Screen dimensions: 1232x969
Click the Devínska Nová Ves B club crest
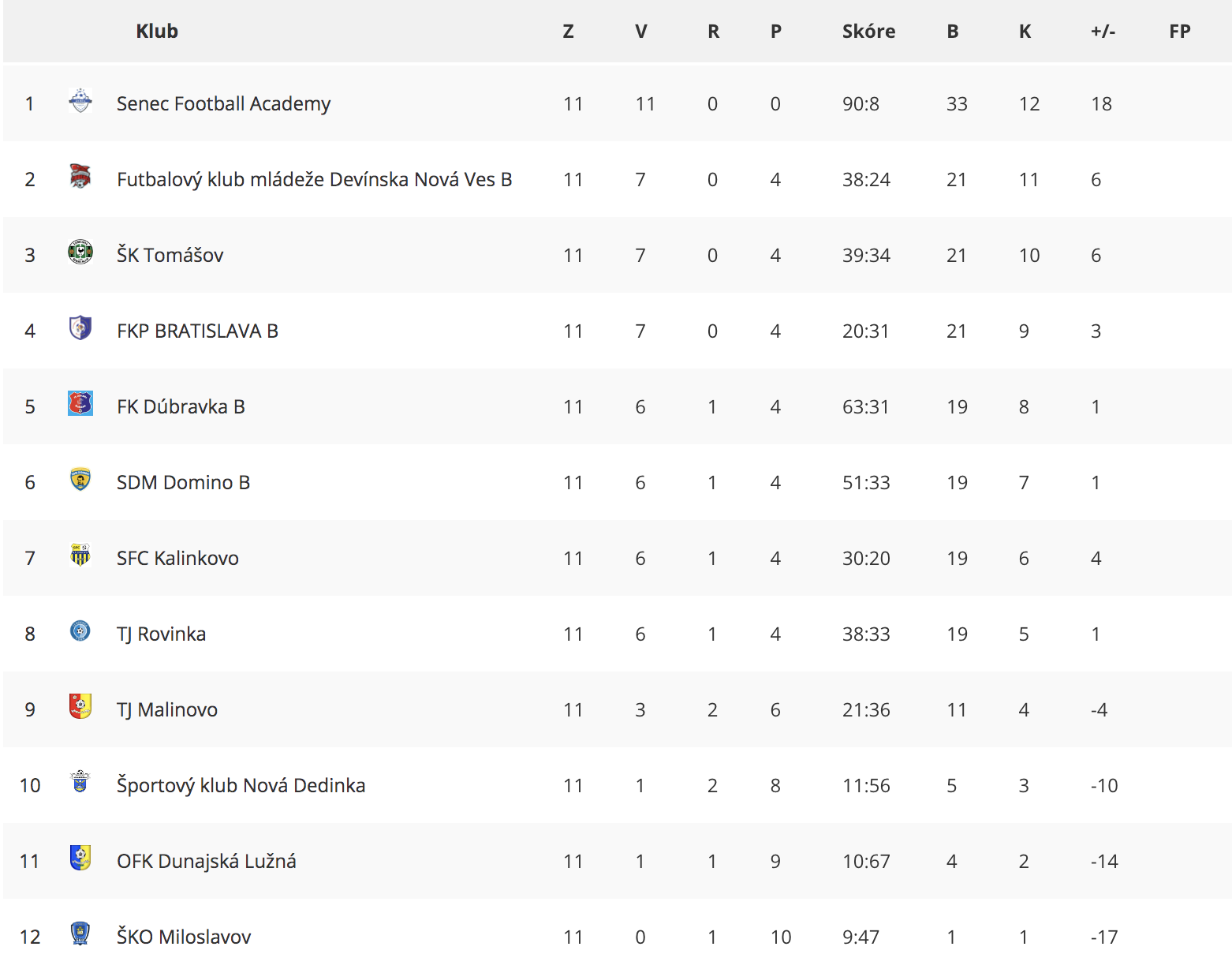pos(80,177)
